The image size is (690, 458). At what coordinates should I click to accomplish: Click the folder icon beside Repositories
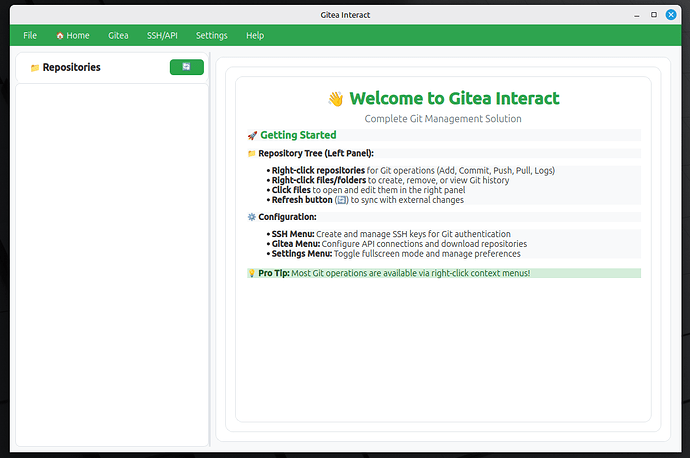[35, 68]
